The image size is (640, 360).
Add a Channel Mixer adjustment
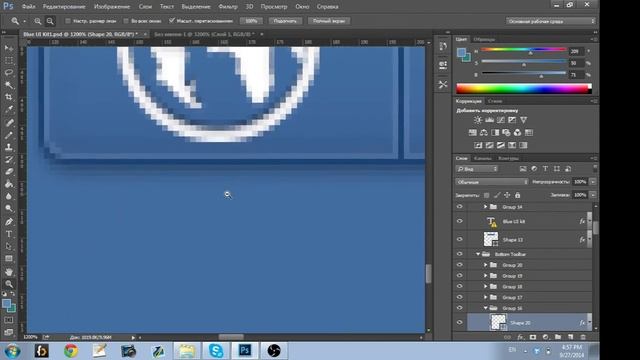click(517, 133)
